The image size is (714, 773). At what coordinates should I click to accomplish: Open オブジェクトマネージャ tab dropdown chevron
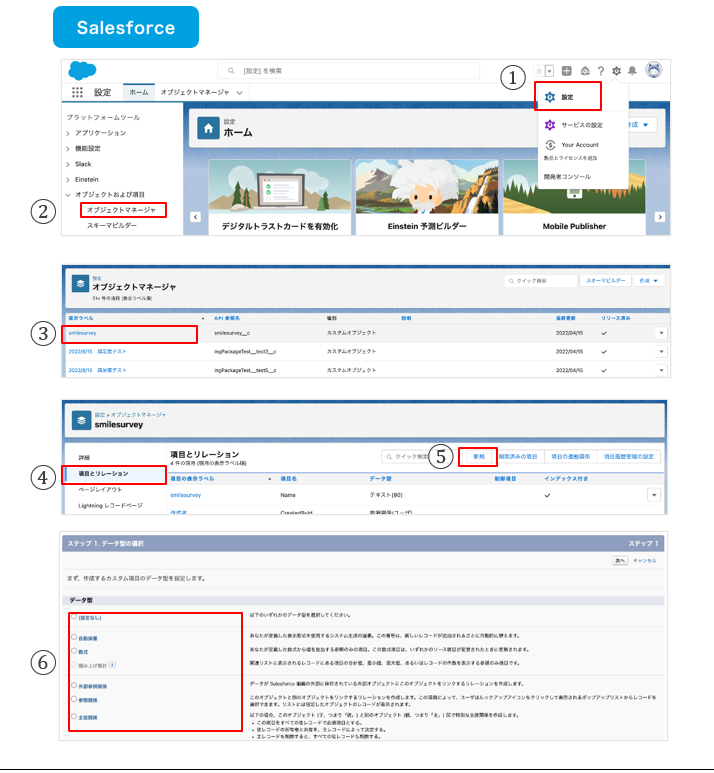[240, 93]
